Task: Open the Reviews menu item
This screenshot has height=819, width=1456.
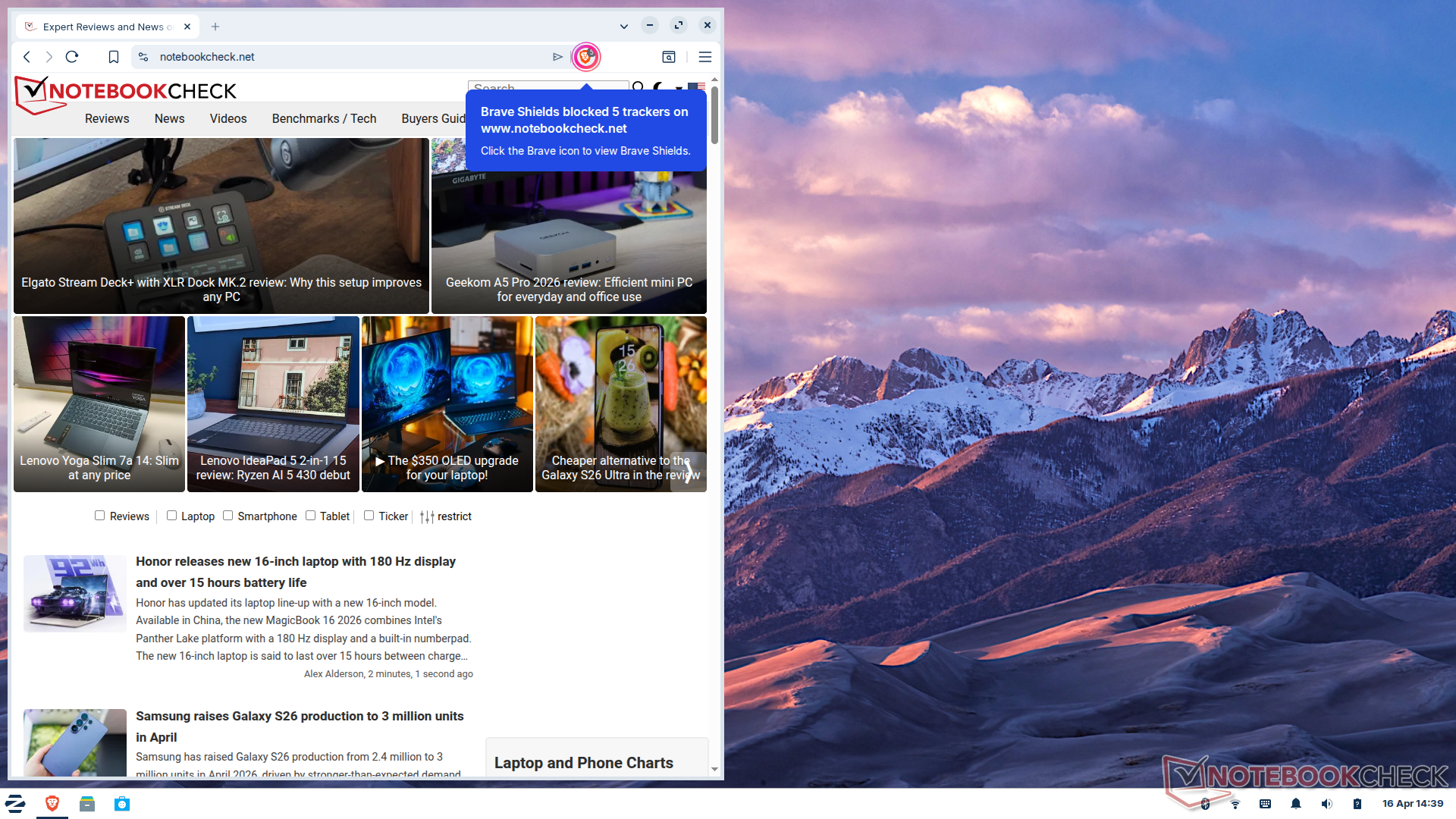Action: [x=107, y=118]
